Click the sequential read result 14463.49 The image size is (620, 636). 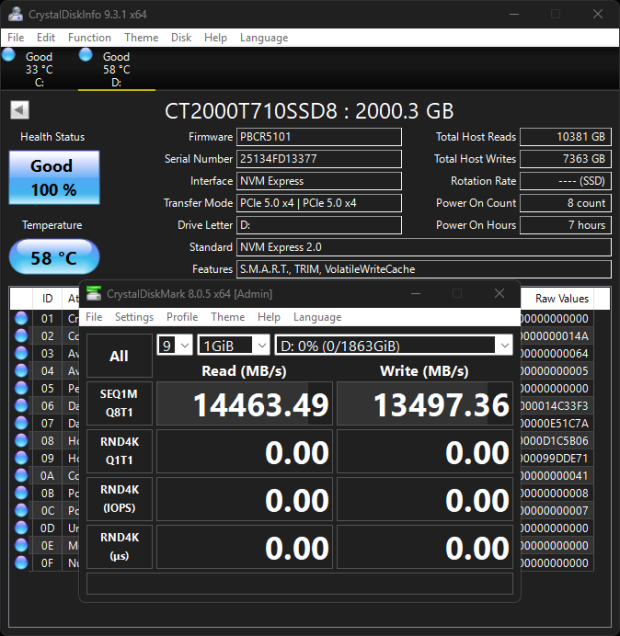(245, 404)
